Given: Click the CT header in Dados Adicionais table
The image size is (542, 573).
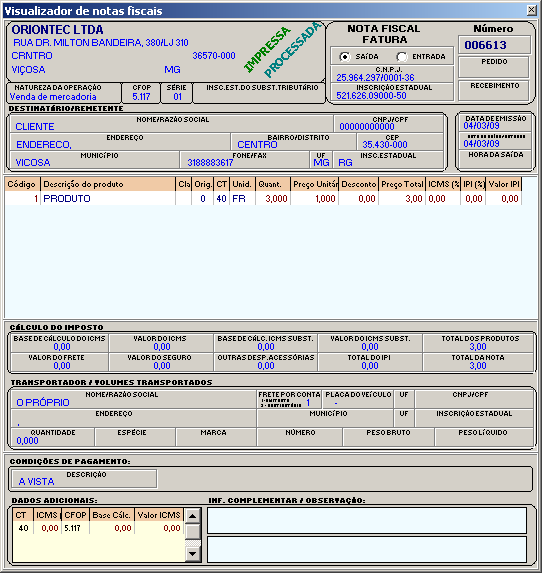Looking at the screenshot, I should pyautogui.click(x=23, y=515).
